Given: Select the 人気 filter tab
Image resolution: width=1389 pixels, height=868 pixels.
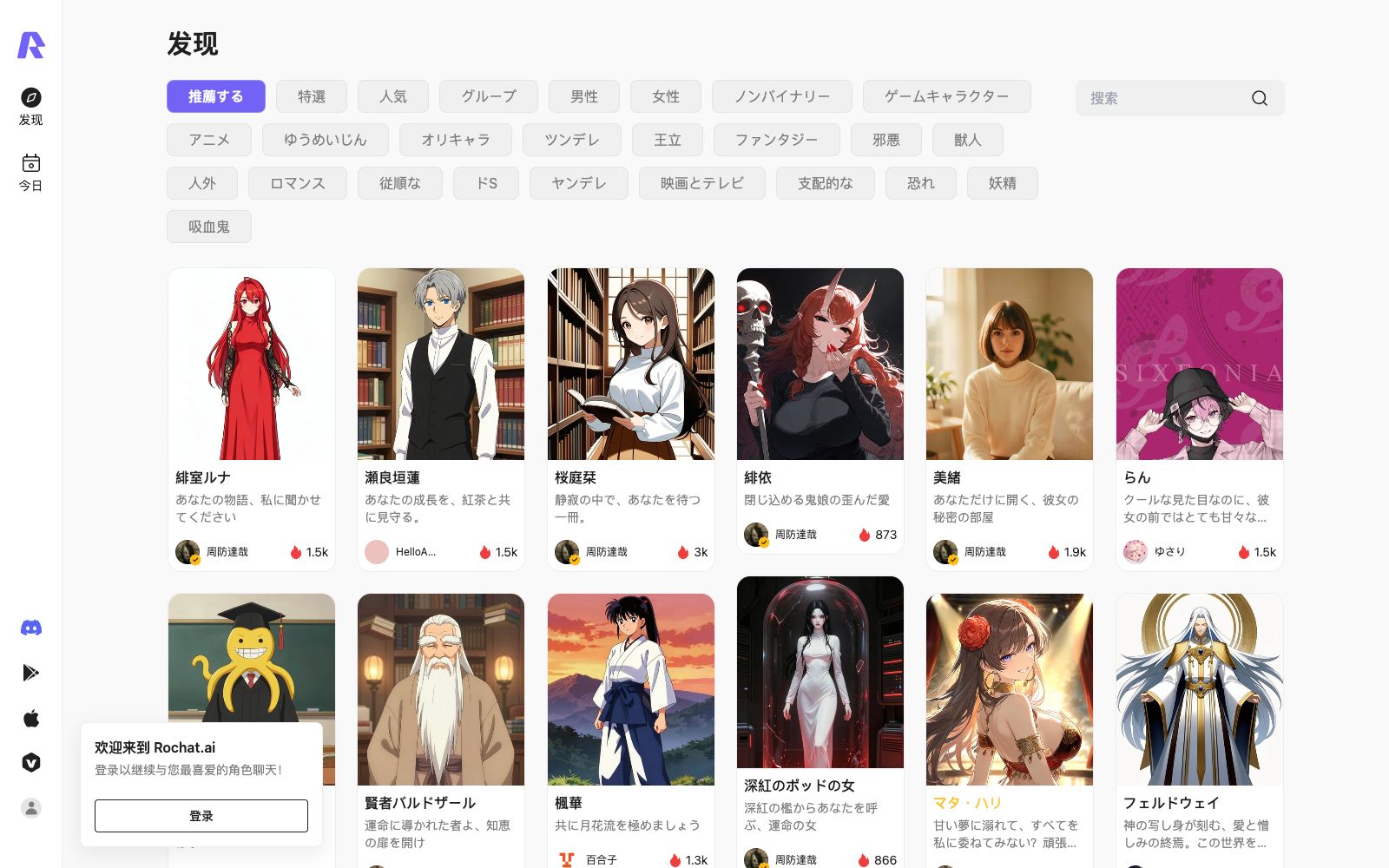Looking at the screenshot, I should tap(393, 96).
